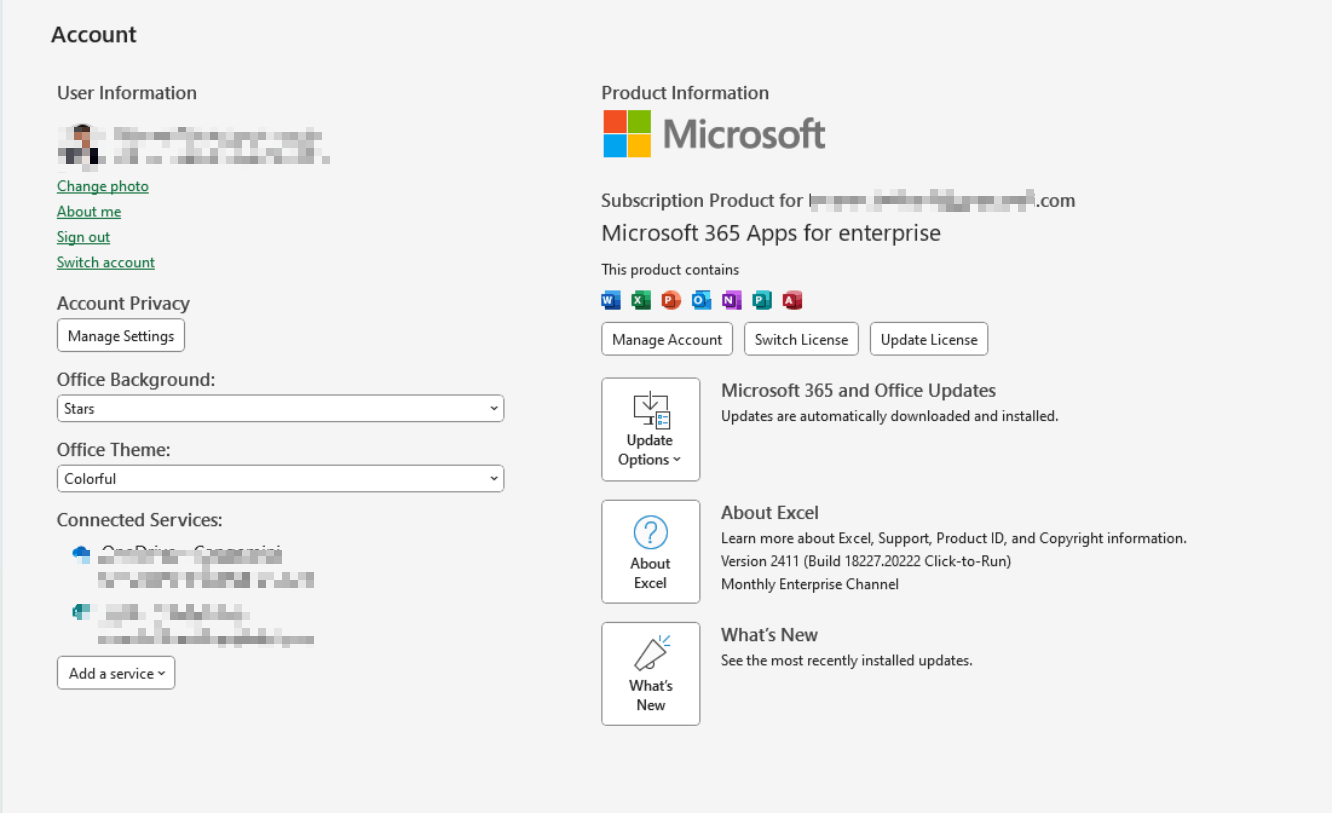This screenshot has height=813, width=1332.
Task: Click the Word app icon
Action: [611, 300]
